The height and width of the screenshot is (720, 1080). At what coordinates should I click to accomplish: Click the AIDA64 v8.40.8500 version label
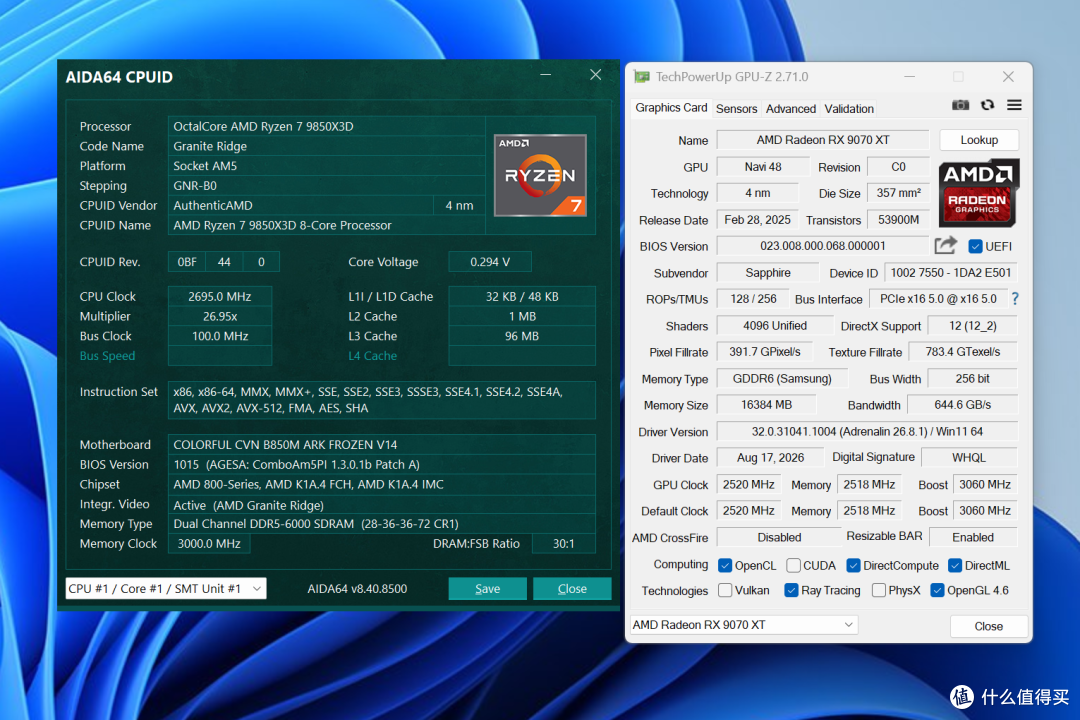[x=357, y=588]
